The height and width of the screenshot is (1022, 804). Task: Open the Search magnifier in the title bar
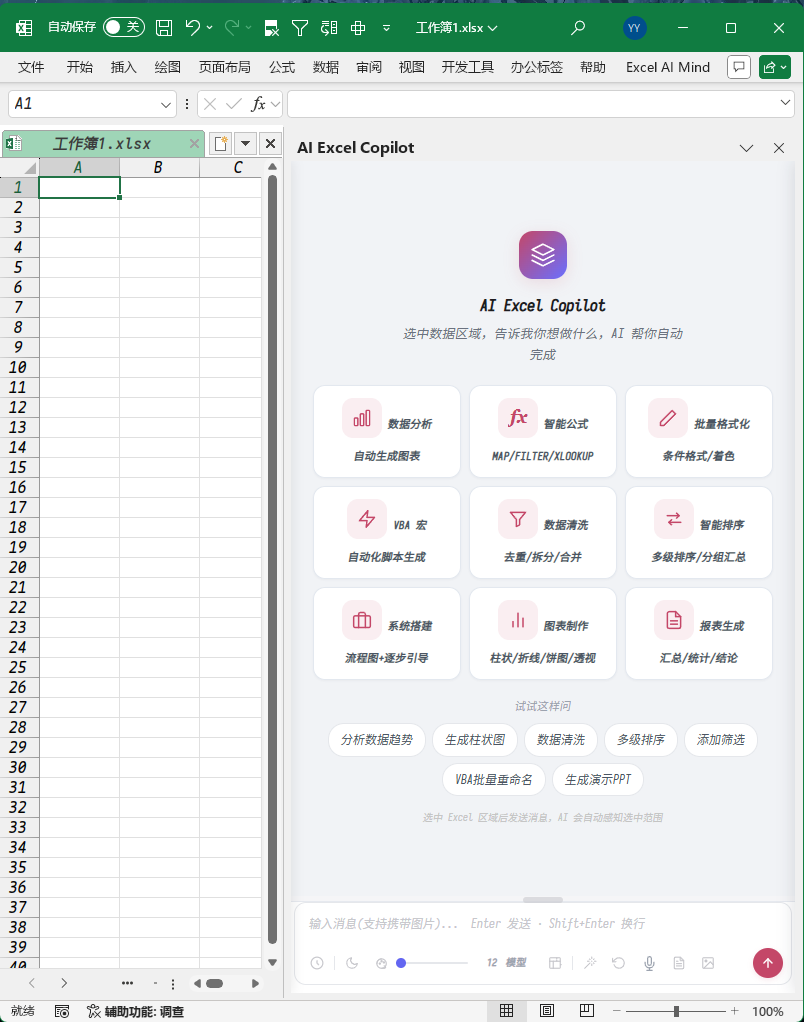[578, 27]
